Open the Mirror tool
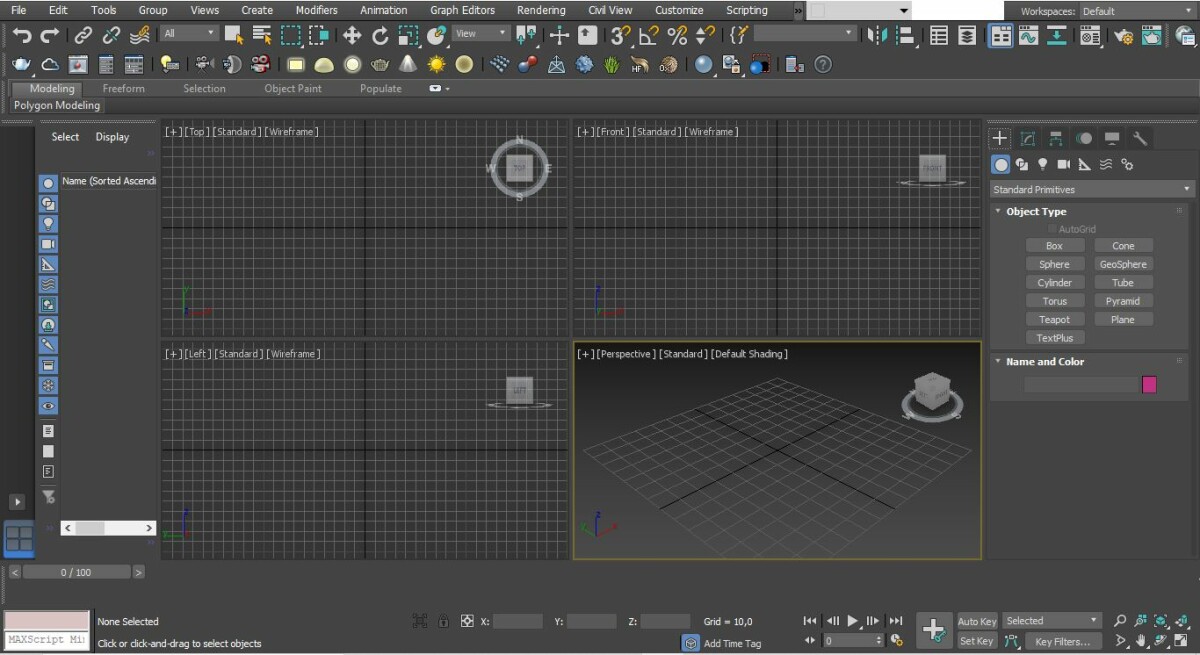The width and height of the screenshot is (1200, 655). (x=877, y=36)
